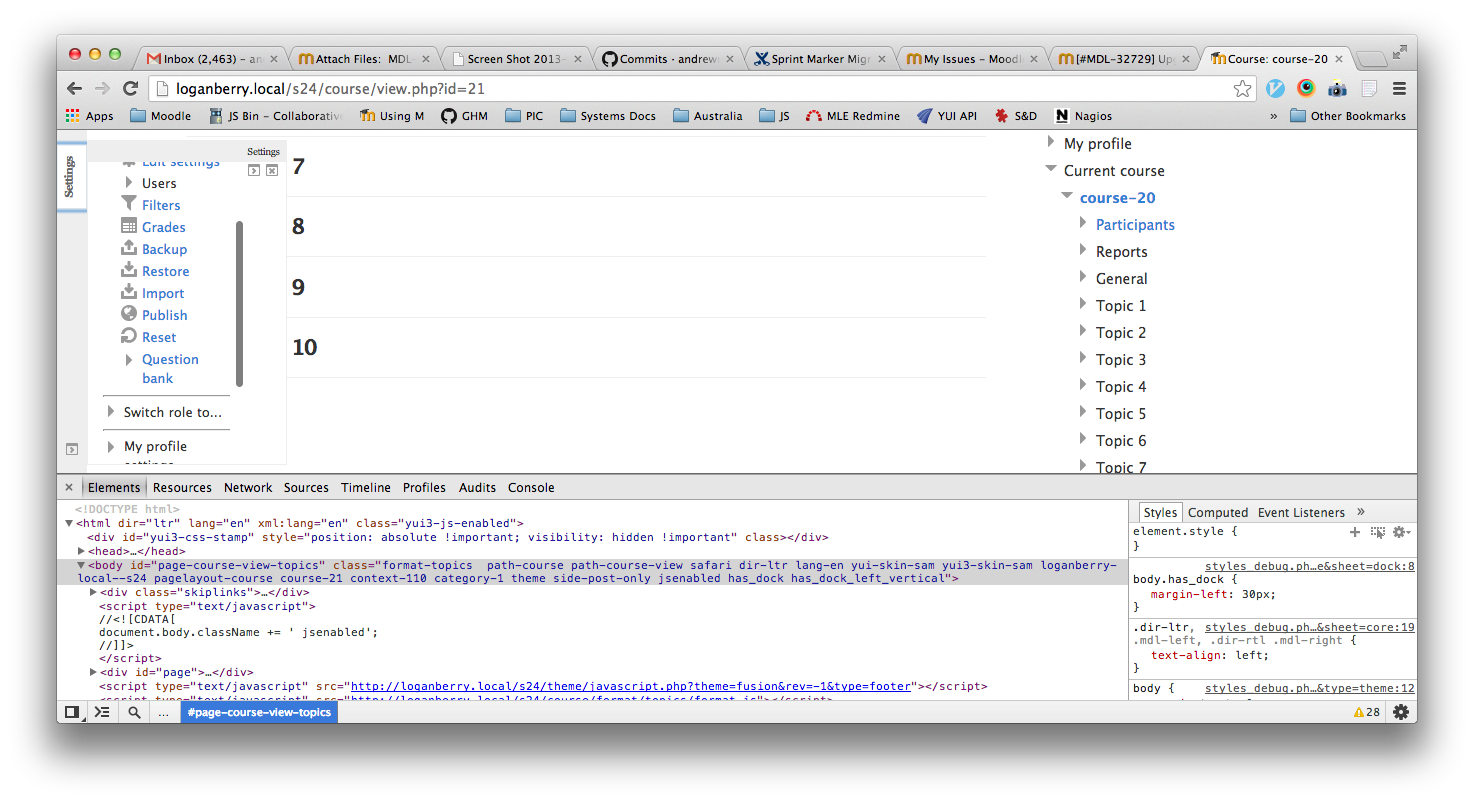The image size is (1474, 802).
Task: Open the Other Bookmarks folder
Action: (x=1348, y=116)
